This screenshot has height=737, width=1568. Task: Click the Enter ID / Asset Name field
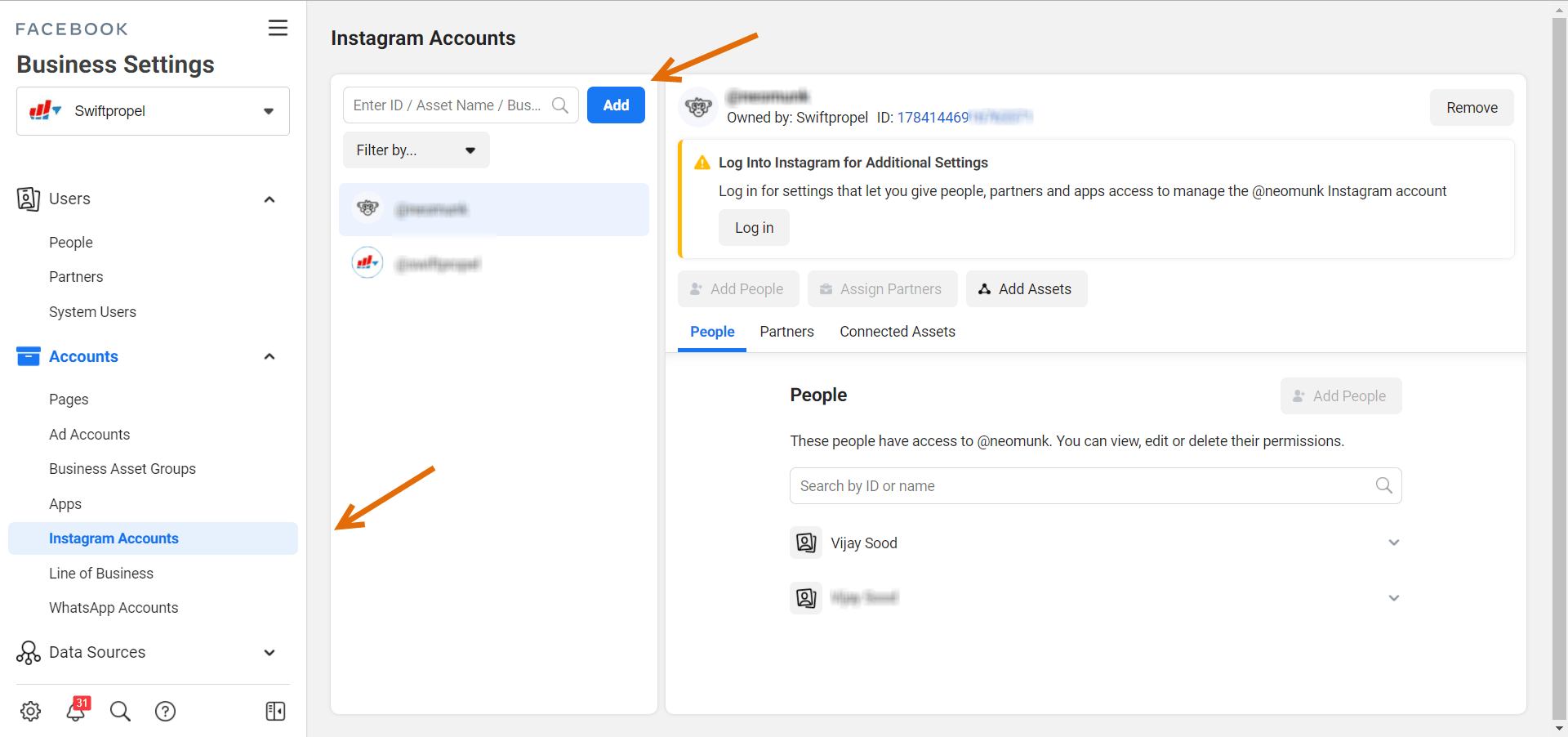click(448, 105)
